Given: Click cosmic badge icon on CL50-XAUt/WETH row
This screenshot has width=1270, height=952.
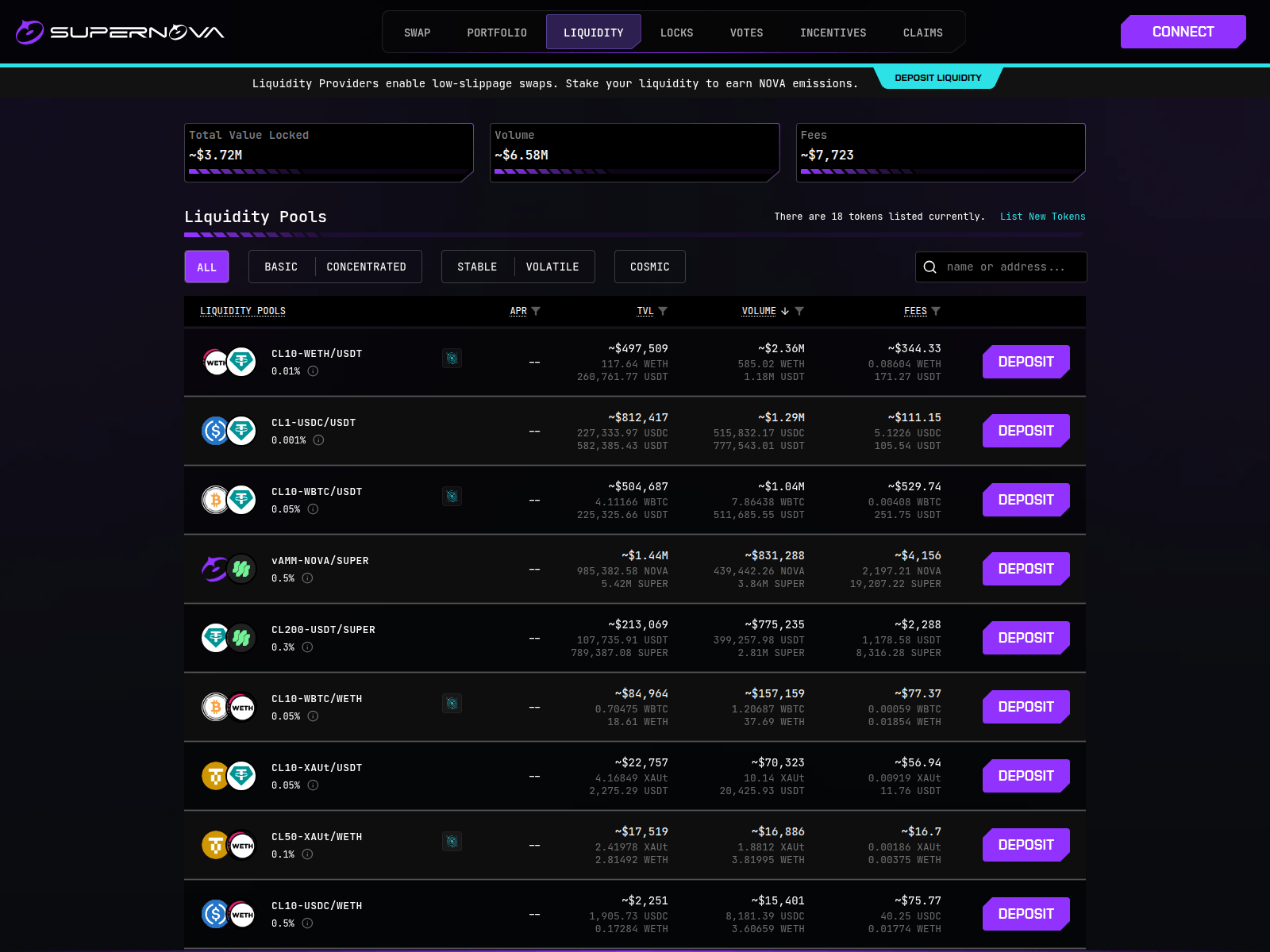Looking at the screenshot, I should [x=452, y=842].
